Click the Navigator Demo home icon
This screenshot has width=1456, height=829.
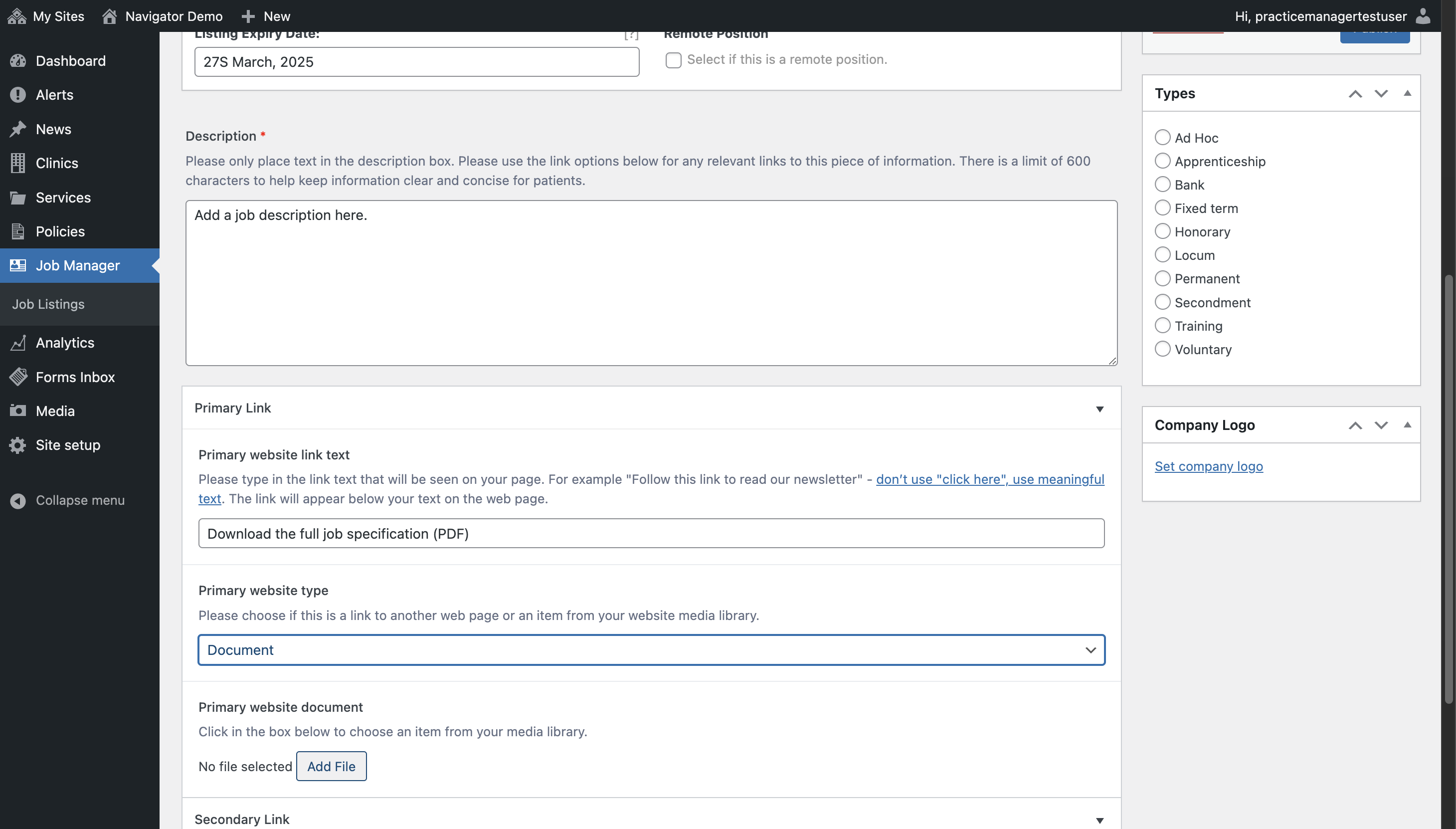110,16
